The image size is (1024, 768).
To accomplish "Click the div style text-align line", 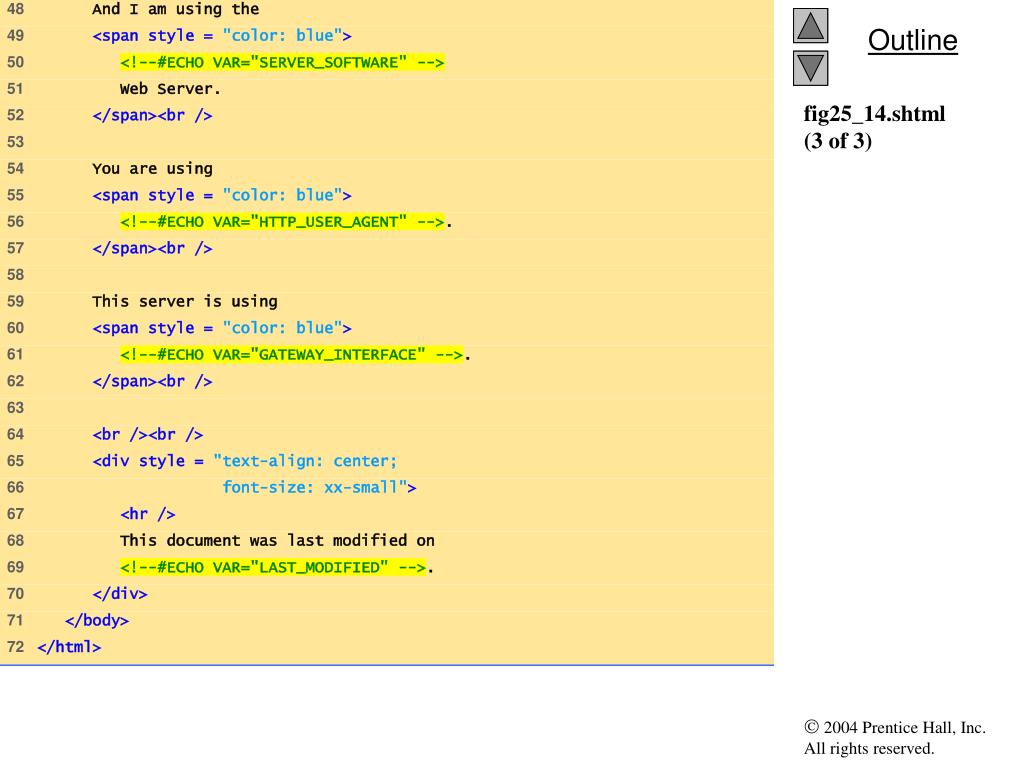I will coord(245,461).
